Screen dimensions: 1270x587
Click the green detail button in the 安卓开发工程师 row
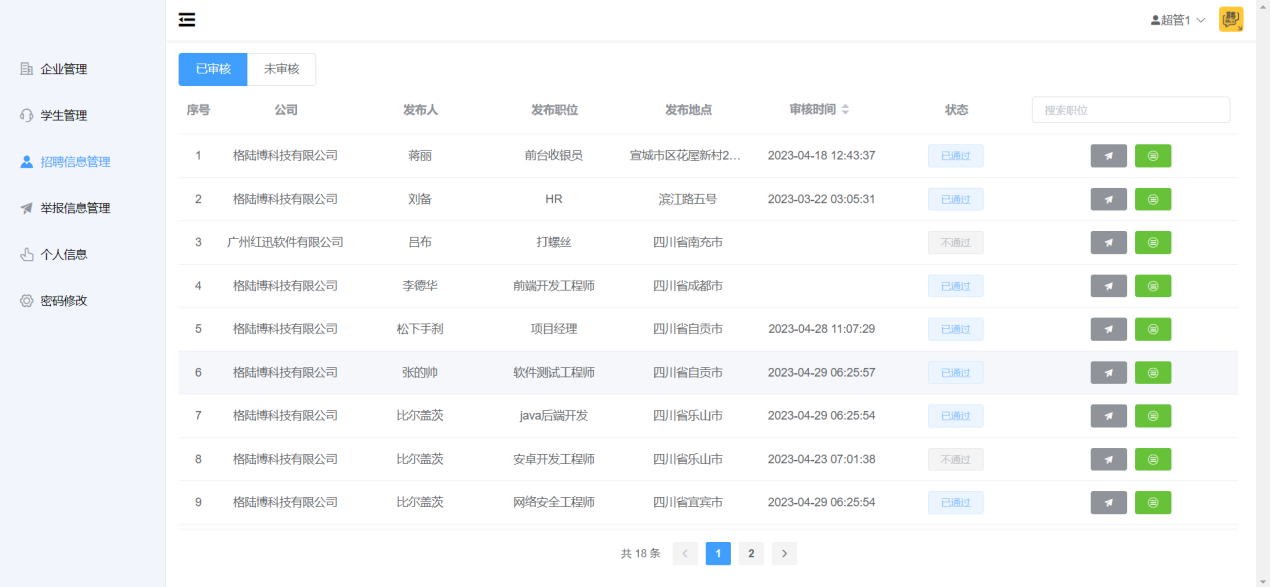1153,459
